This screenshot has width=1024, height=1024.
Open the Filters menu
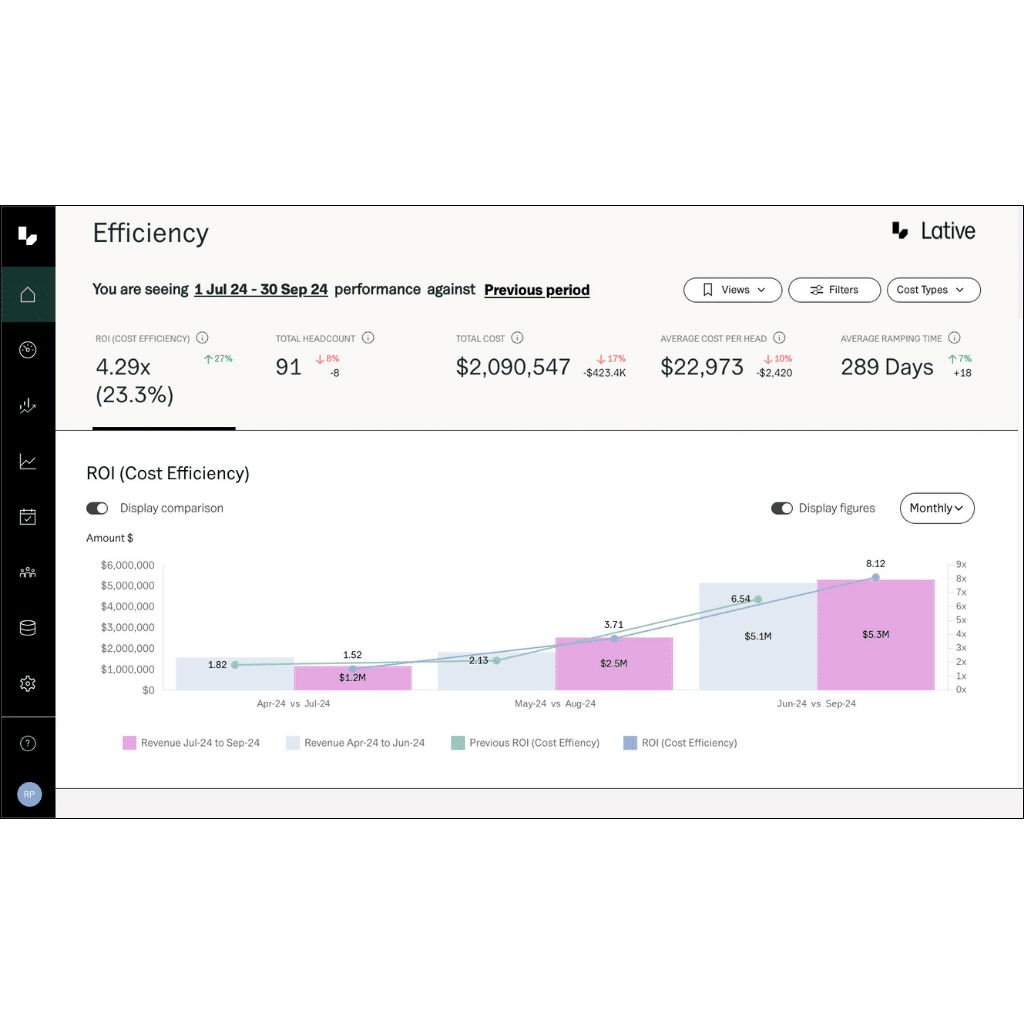pyautogui.click(x=834, y=290)
